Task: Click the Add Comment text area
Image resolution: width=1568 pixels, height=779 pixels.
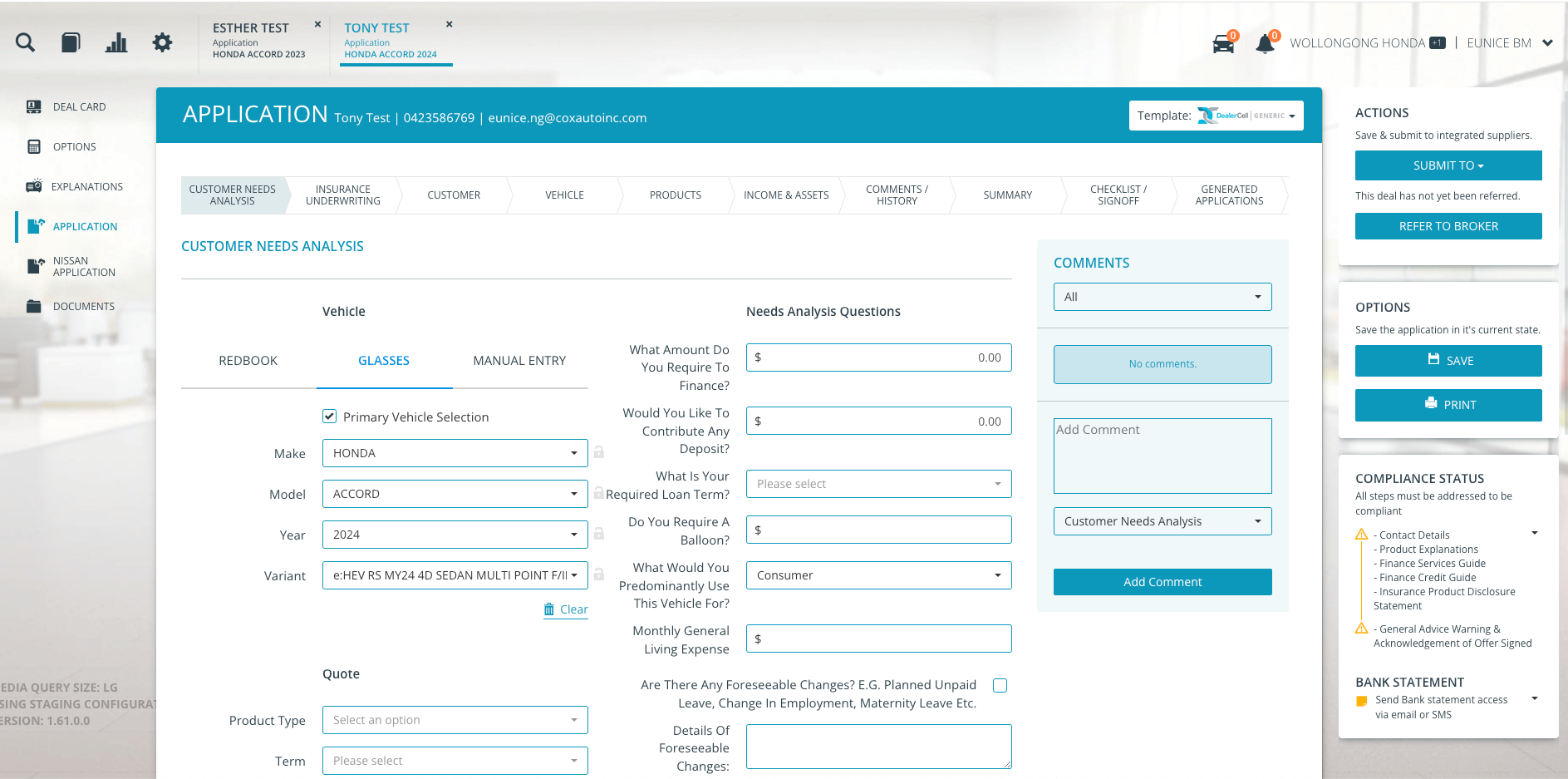Action: click(x=1162, y=456)
